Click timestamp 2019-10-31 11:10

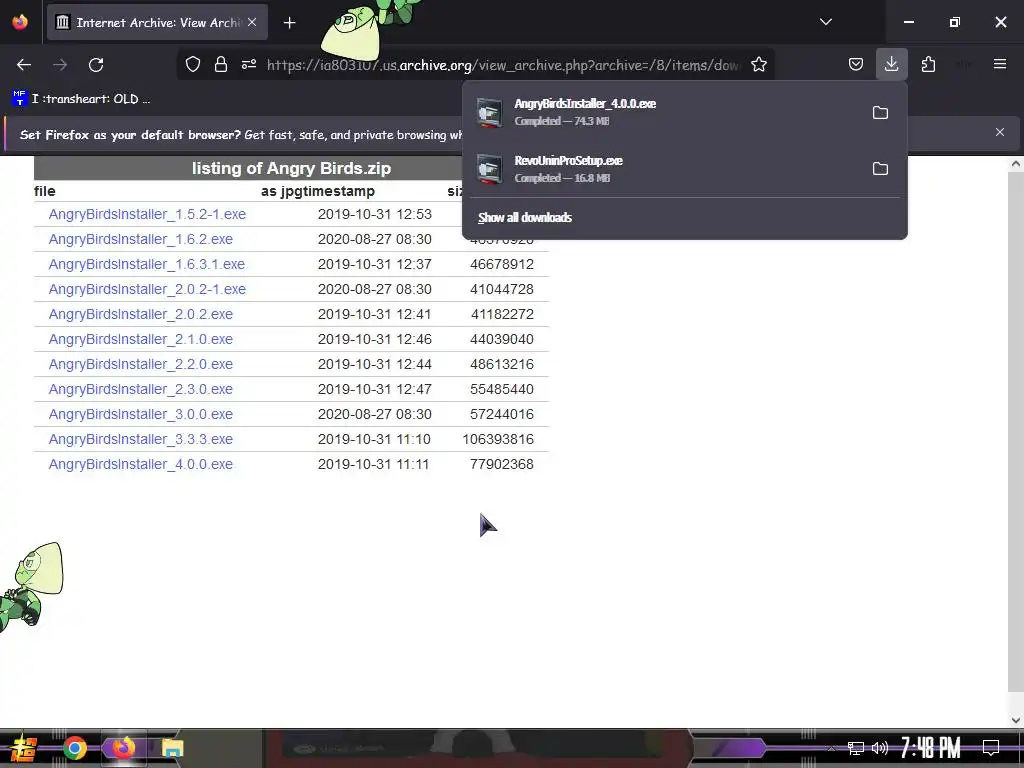374,440
